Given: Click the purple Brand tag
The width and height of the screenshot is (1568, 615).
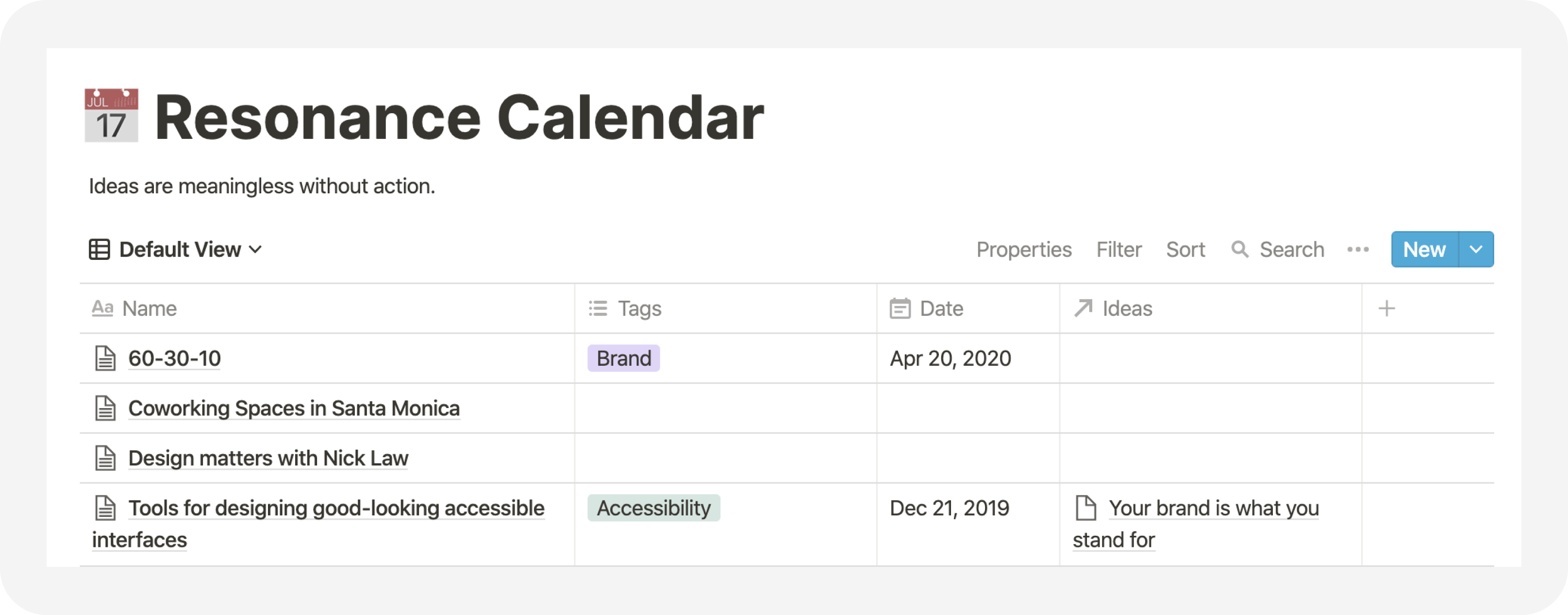Looking at the screenshot, I should [x=623, y=358].
